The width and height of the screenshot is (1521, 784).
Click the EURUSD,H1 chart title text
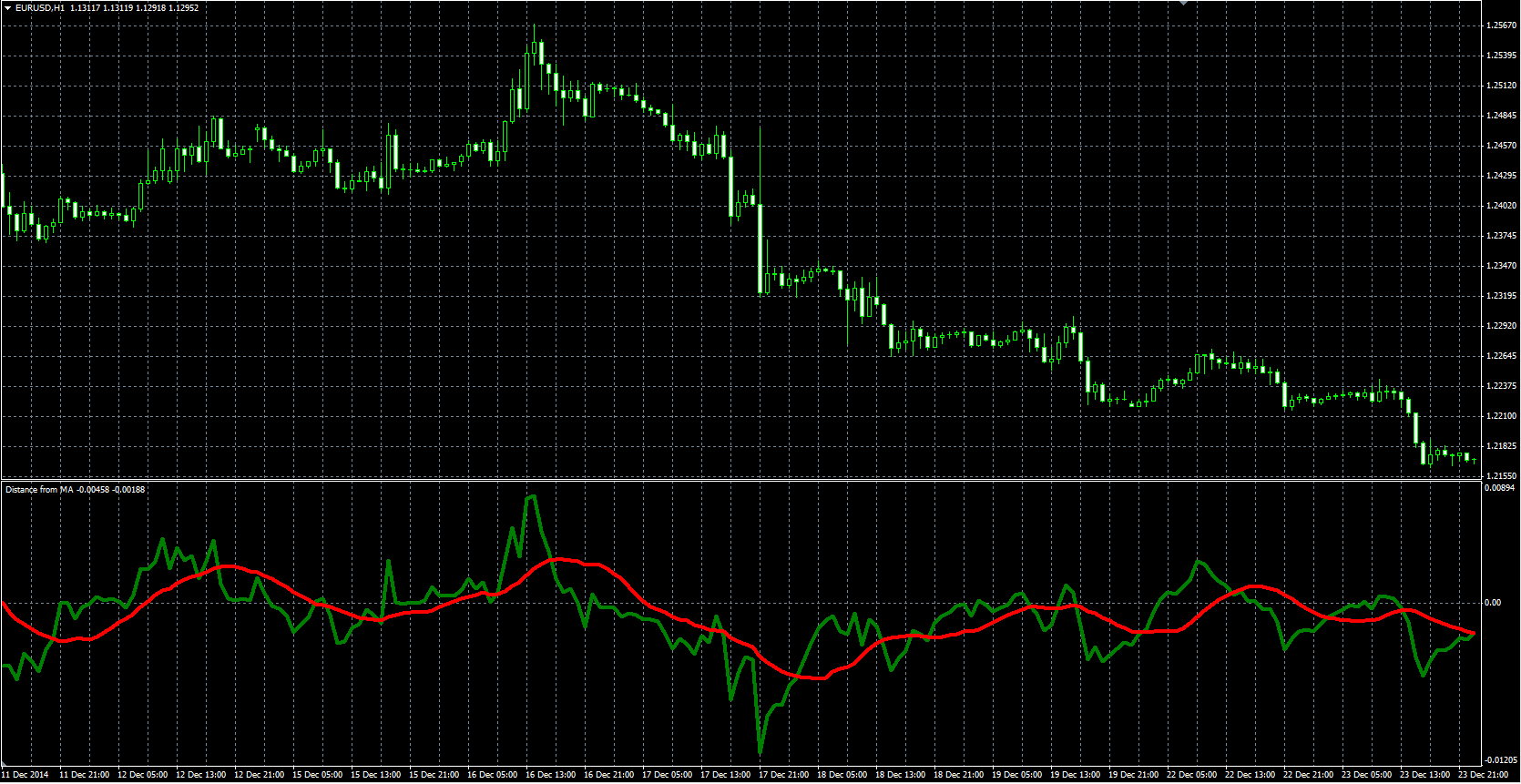click(x=40, y=8)
